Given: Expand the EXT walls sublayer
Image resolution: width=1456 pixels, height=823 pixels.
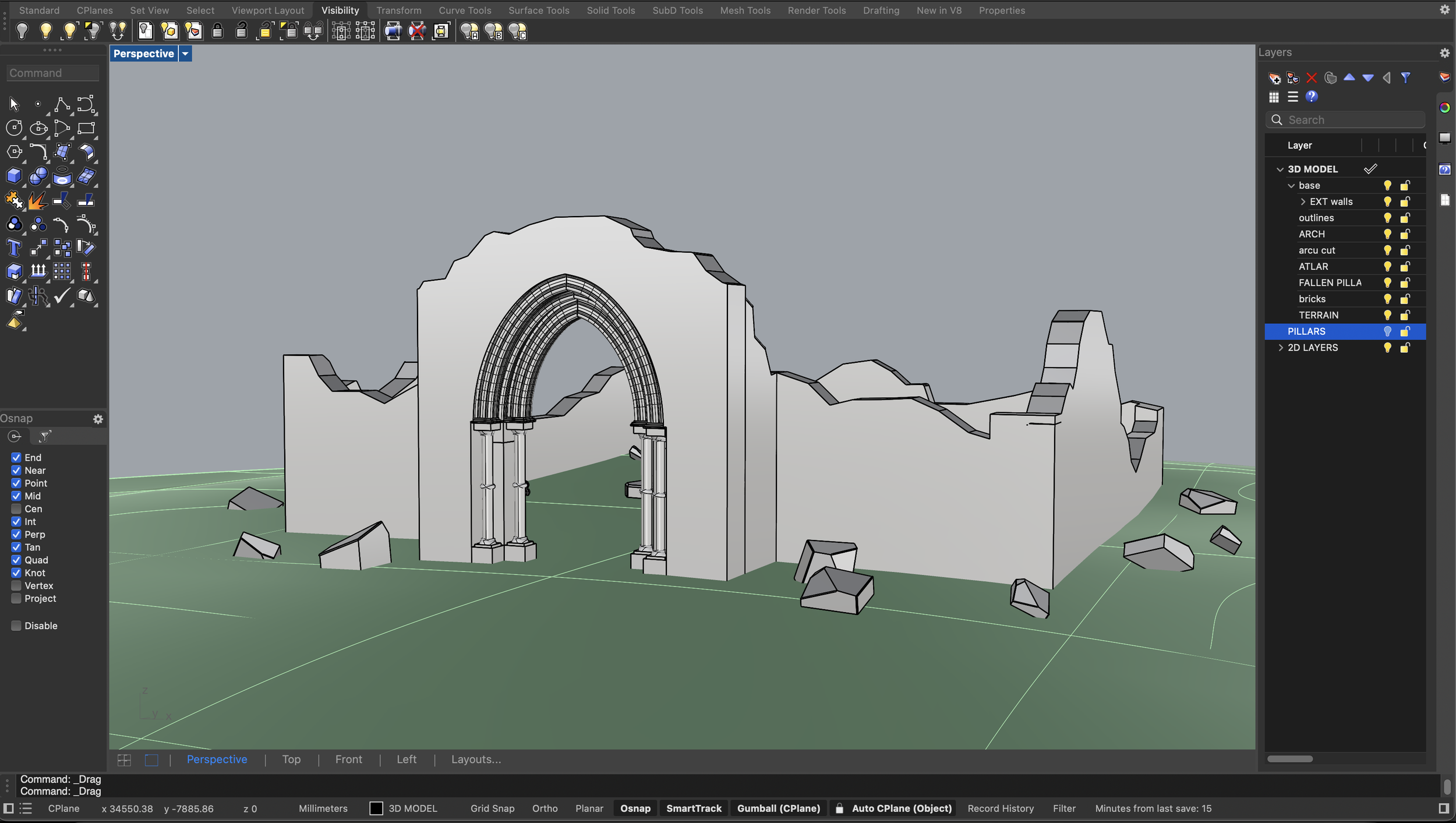Looking at the screenshot, I should tap(1303, 202).
